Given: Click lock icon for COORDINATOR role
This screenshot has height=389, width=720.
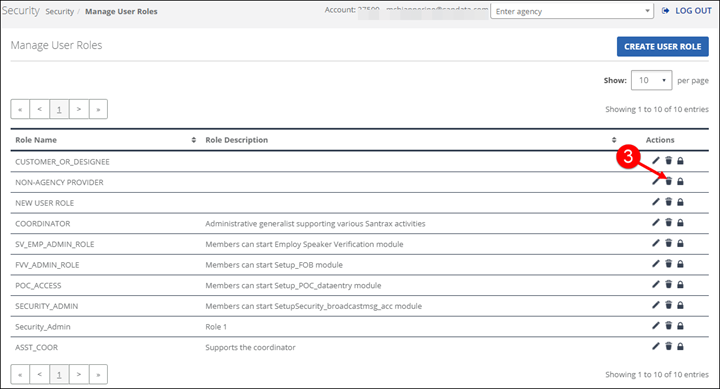Looking at the screenshot, I should 681,222.
